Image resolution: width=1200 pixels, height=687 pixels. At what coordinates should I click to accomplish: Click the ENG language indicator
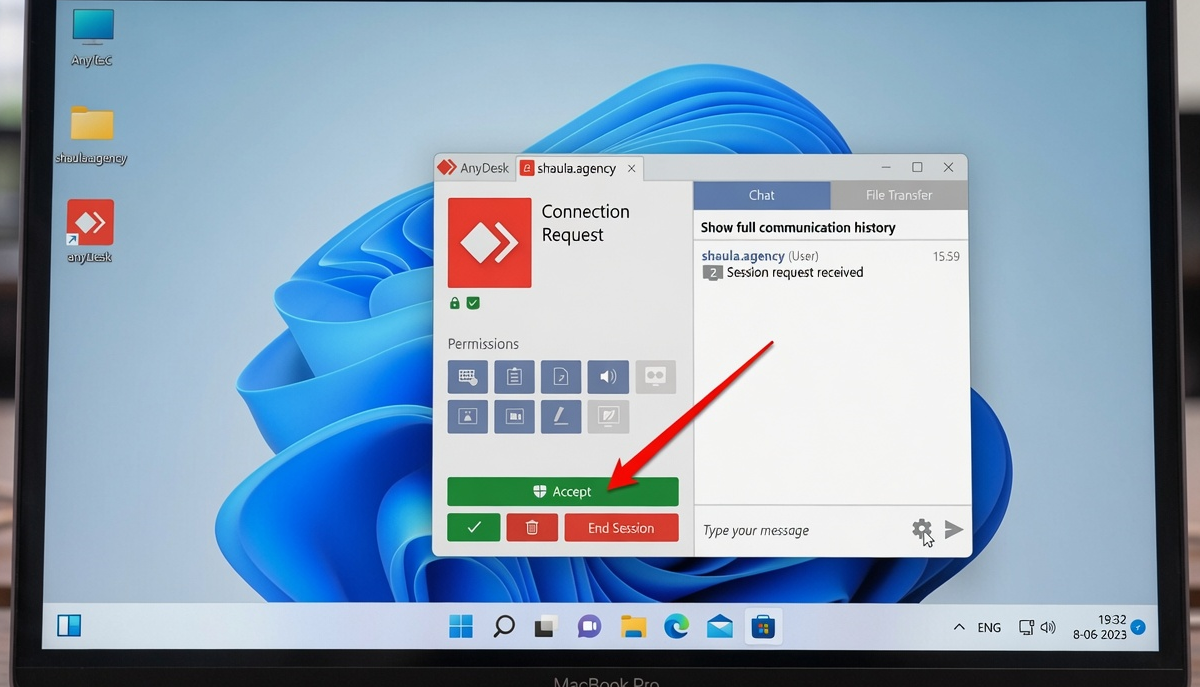tap(989, 628)
